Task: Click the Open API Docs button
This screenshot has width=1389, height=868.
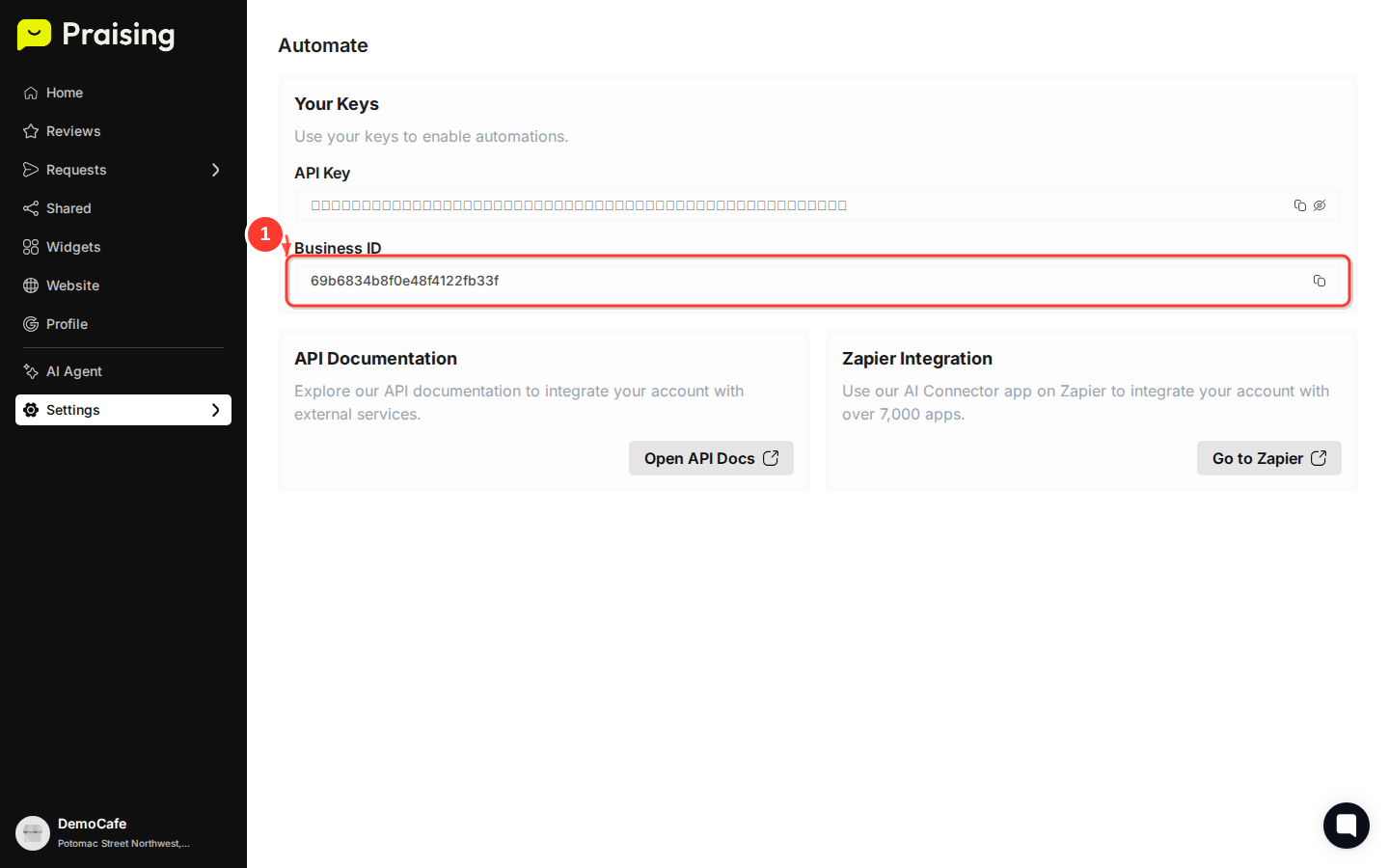Action: pyautogui.click(x=711, y=458)
